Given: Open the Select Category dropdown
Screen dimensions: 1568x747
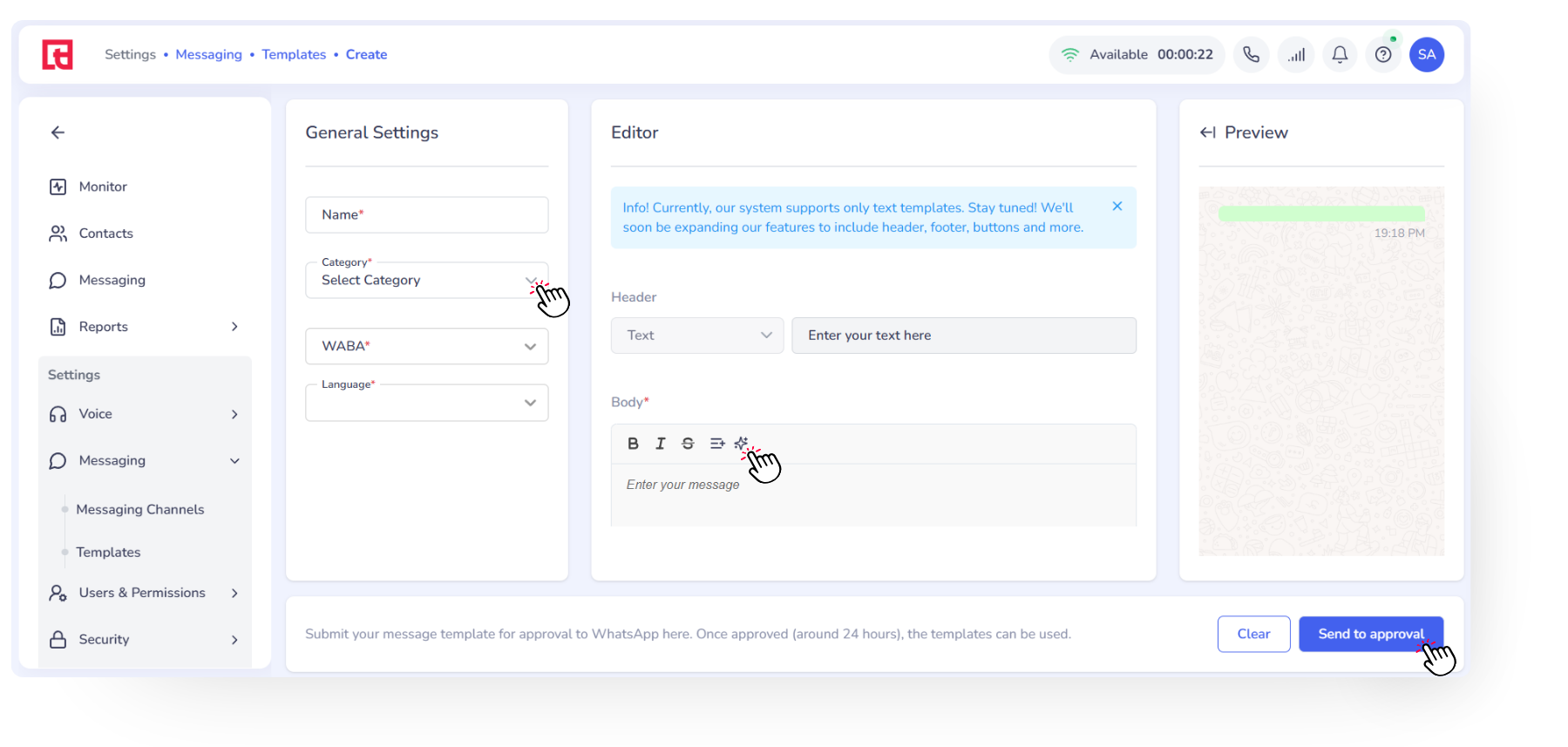Looking at the screenshot, I should tap(426, 281).
